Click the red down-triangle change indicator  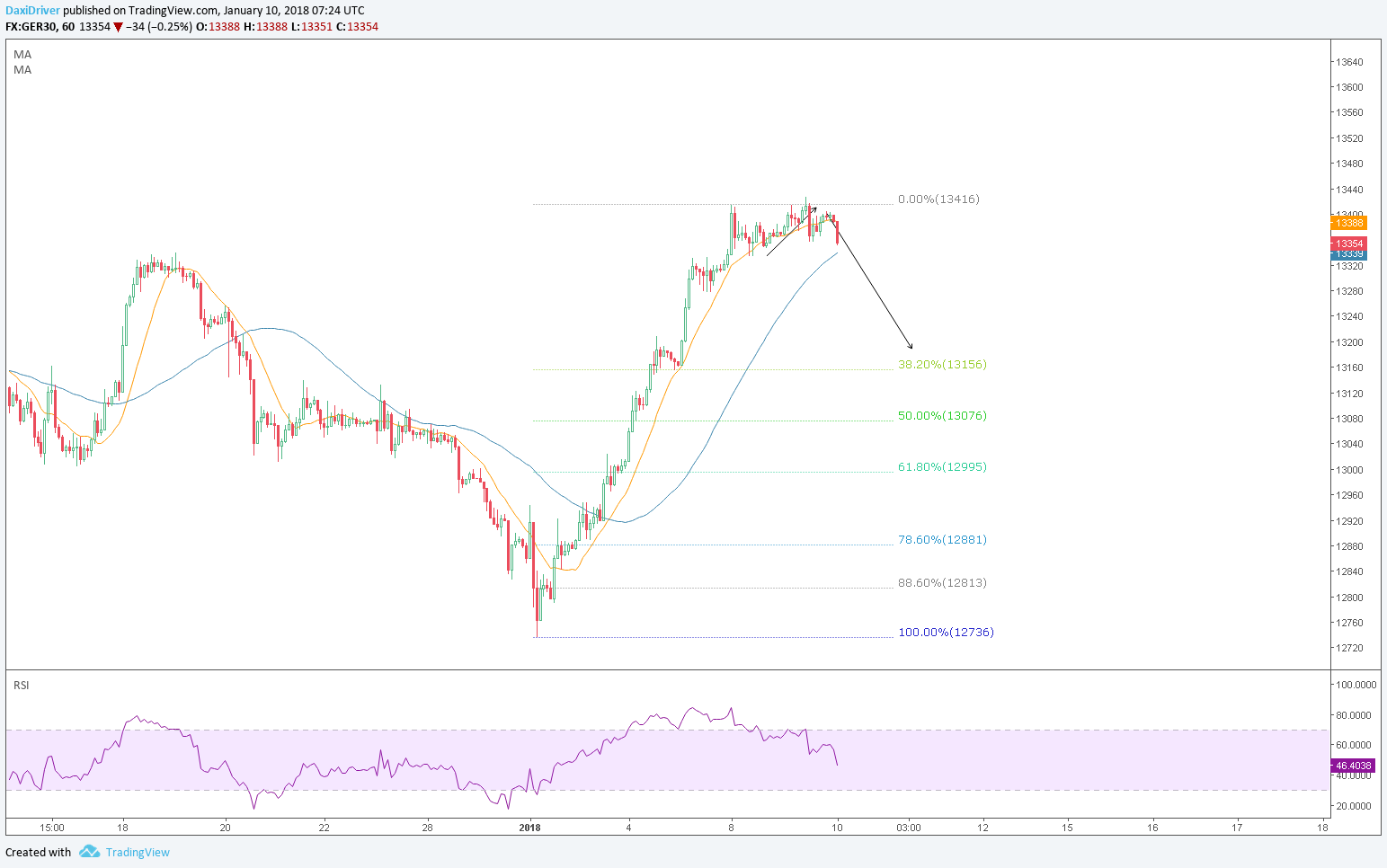(118, 27)
